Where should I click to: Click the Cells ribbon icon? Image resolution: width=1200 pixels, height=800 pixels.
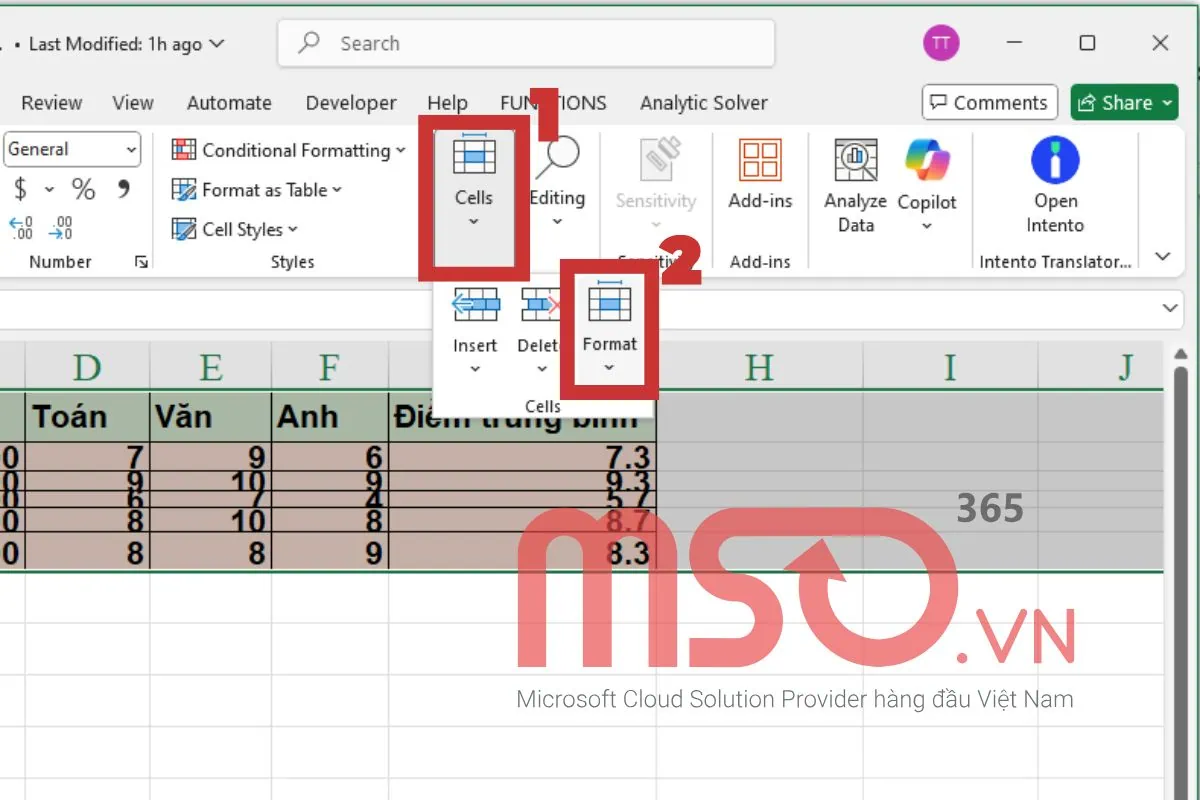point(473,160)
